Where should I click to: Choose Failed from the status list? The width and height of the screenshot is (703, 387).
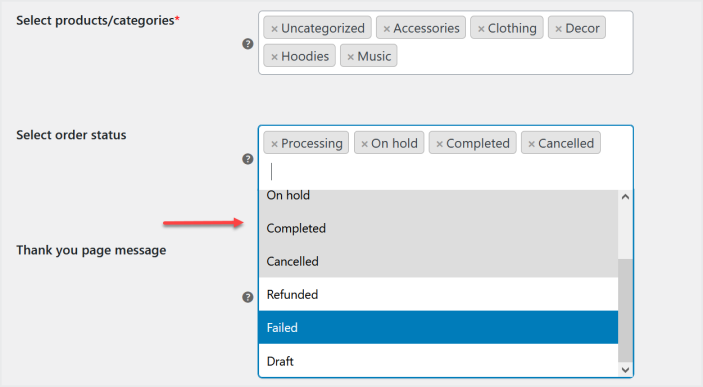point(438,327)
